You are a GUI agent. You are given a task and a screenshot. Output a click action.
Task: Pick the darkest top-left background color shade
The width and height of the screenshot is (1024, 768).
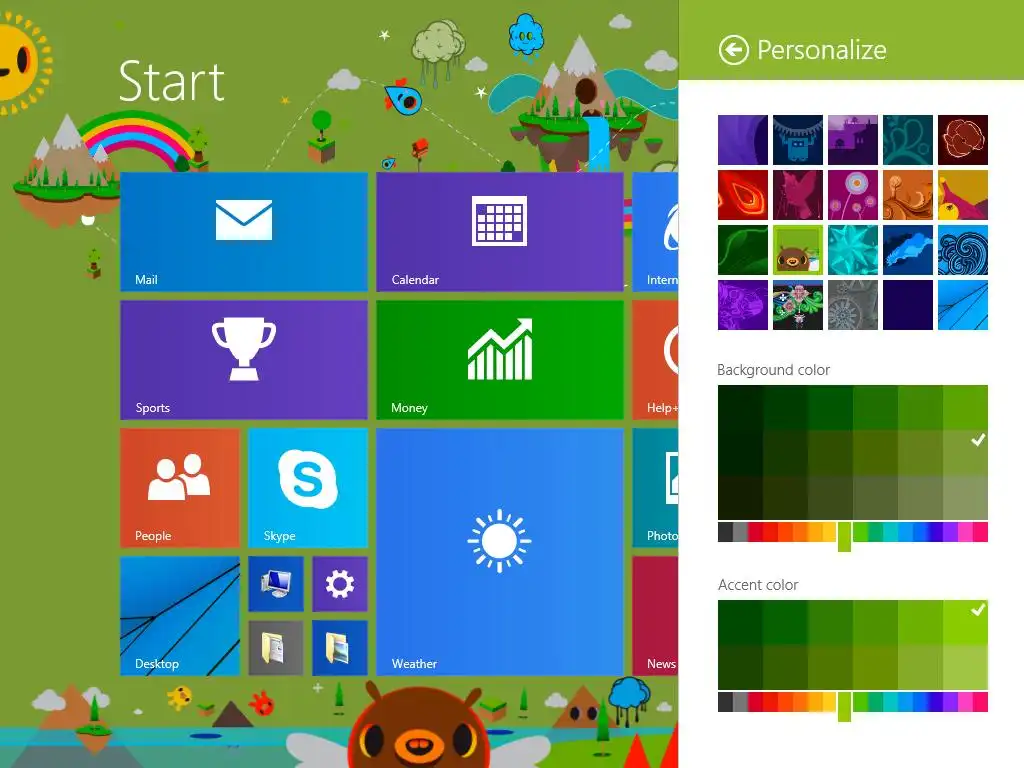tap(741, 408)
